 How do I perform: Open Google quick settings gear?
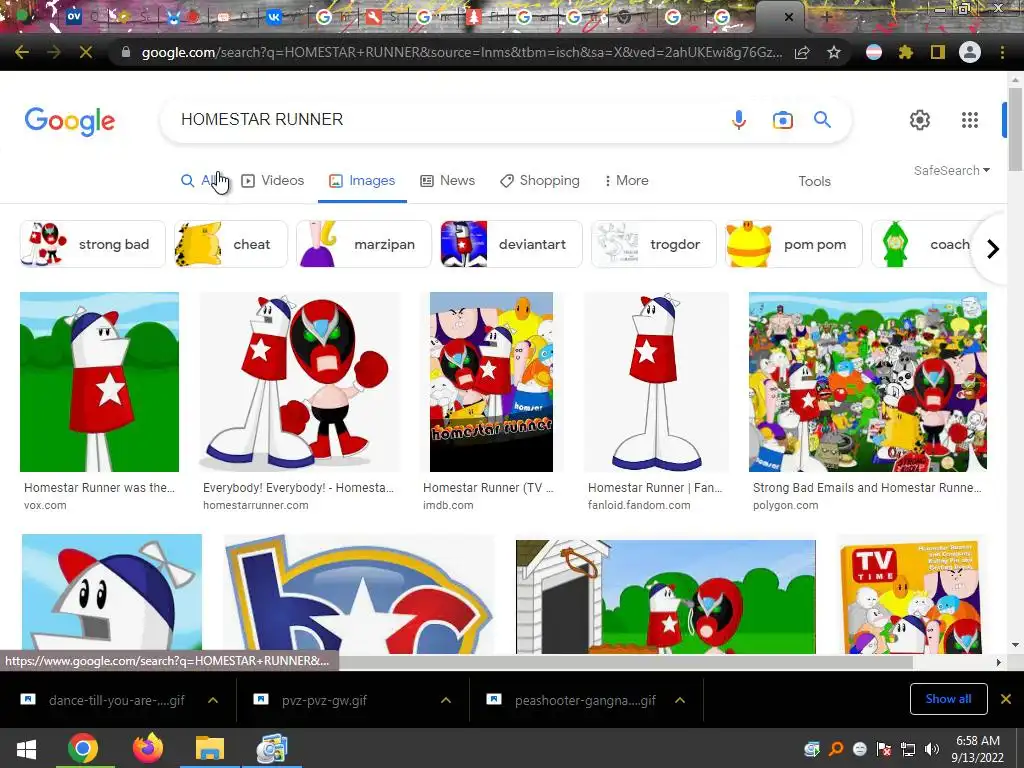(x=920, y=120)
